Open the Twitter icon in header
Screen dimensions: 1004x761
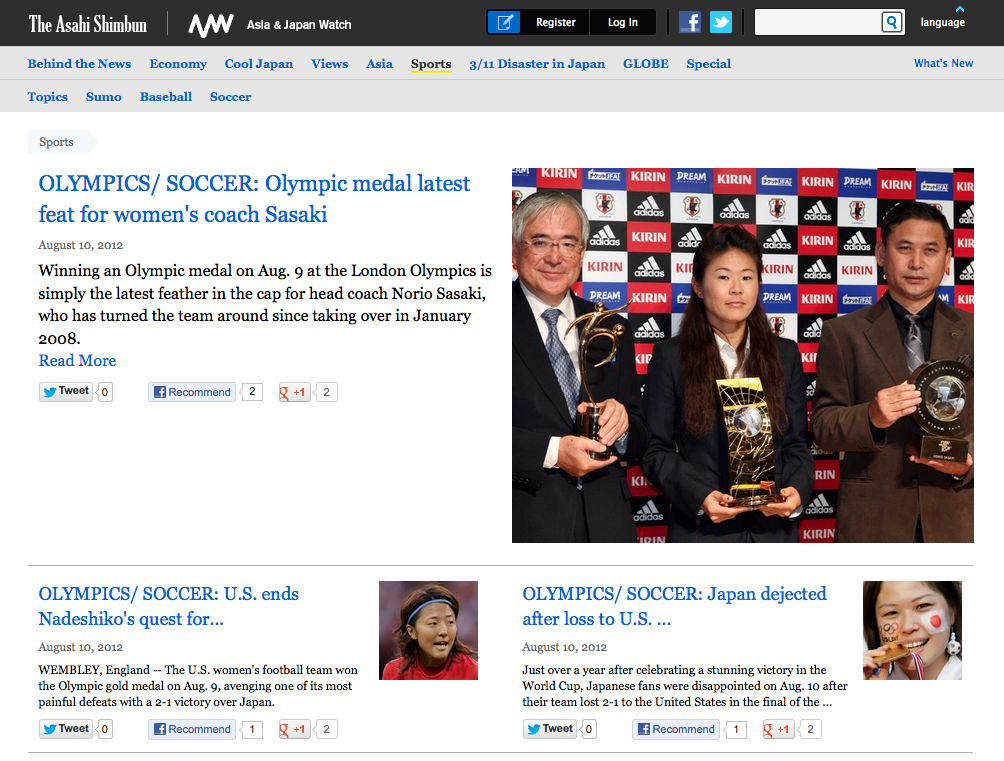pyautogui.click(x=720, y=22)
